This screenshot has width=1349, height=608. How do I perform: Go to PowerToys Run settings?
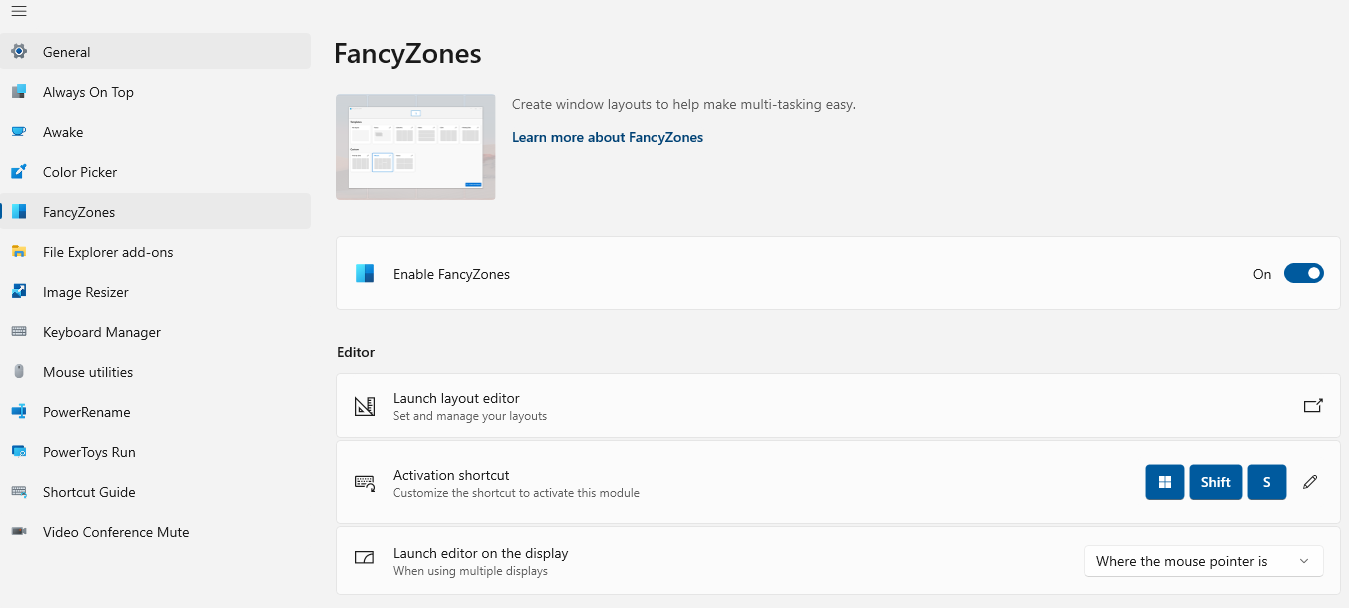coord(89,452)
